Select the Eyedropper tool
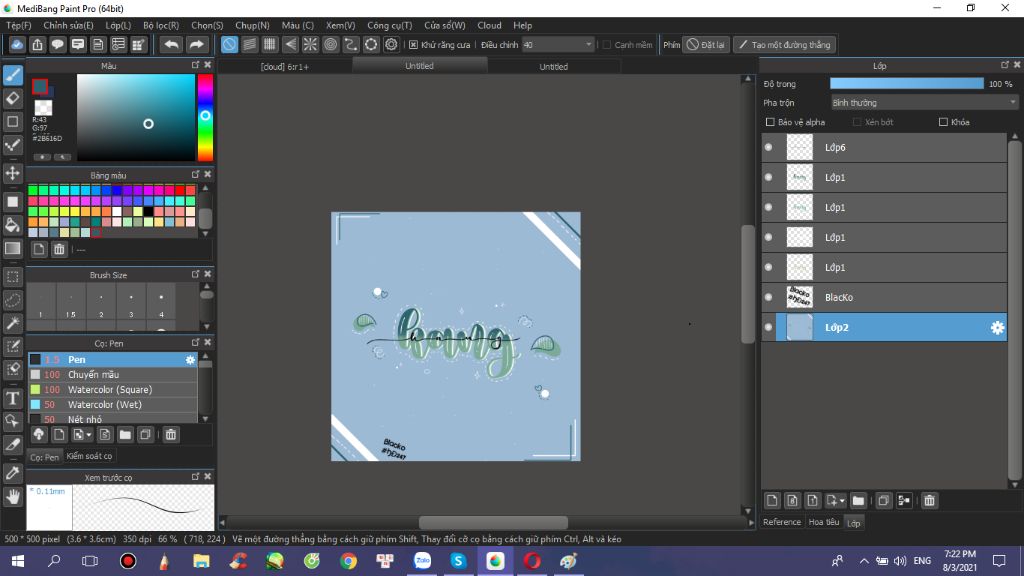The height and width of the screenshot is (576, 1024). pos(12,473)
